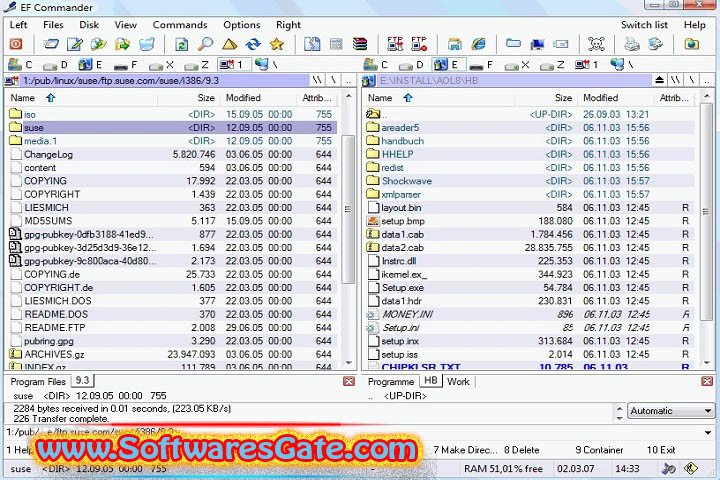
Task: Select data2.cab in right panel
Action: coord(529,248)
